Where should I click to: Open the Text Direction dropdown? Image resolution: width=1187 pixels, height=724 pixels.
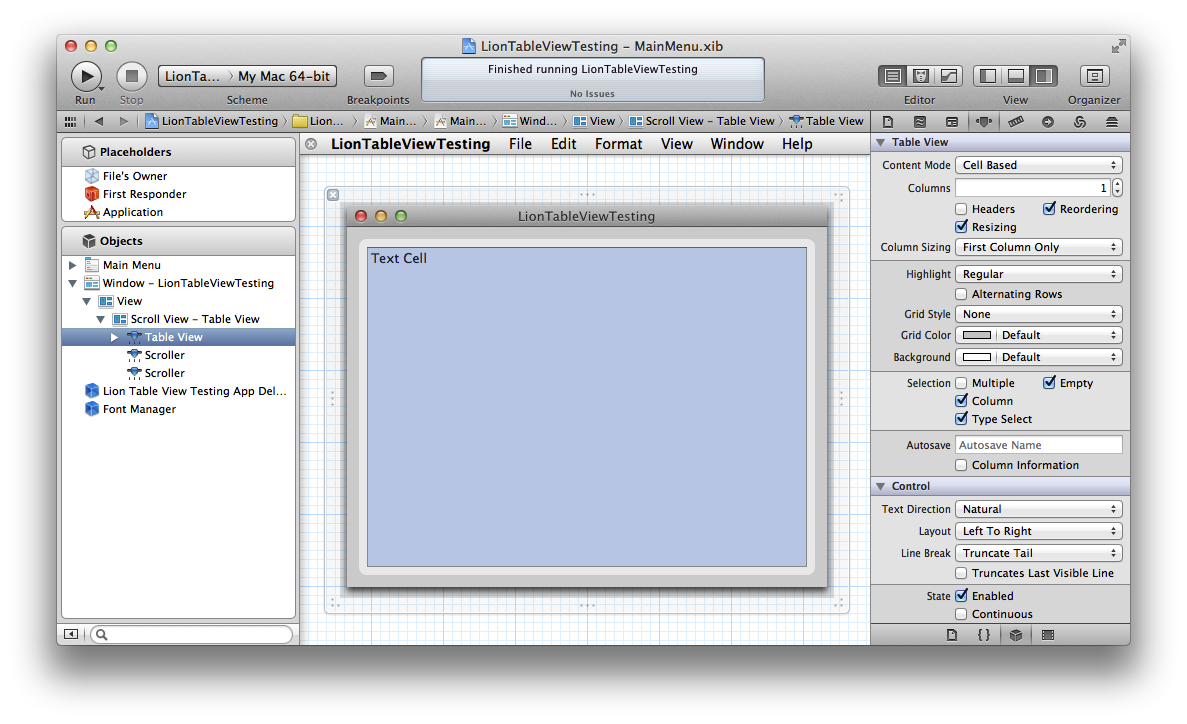coord(1039,510)
